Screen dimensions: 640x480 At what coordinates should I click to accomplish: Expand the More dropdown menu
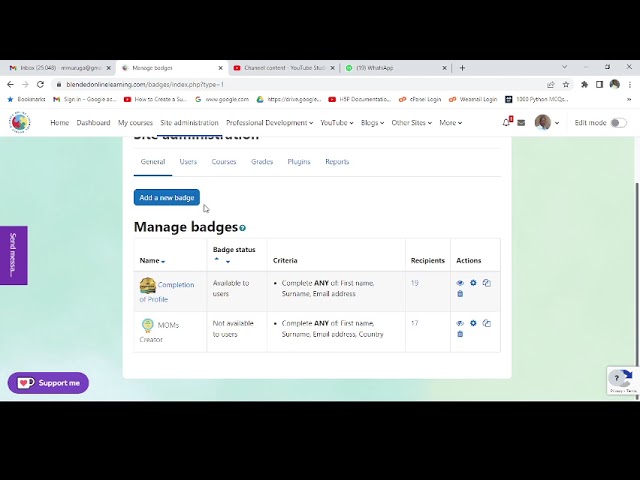tap(451, 122)
